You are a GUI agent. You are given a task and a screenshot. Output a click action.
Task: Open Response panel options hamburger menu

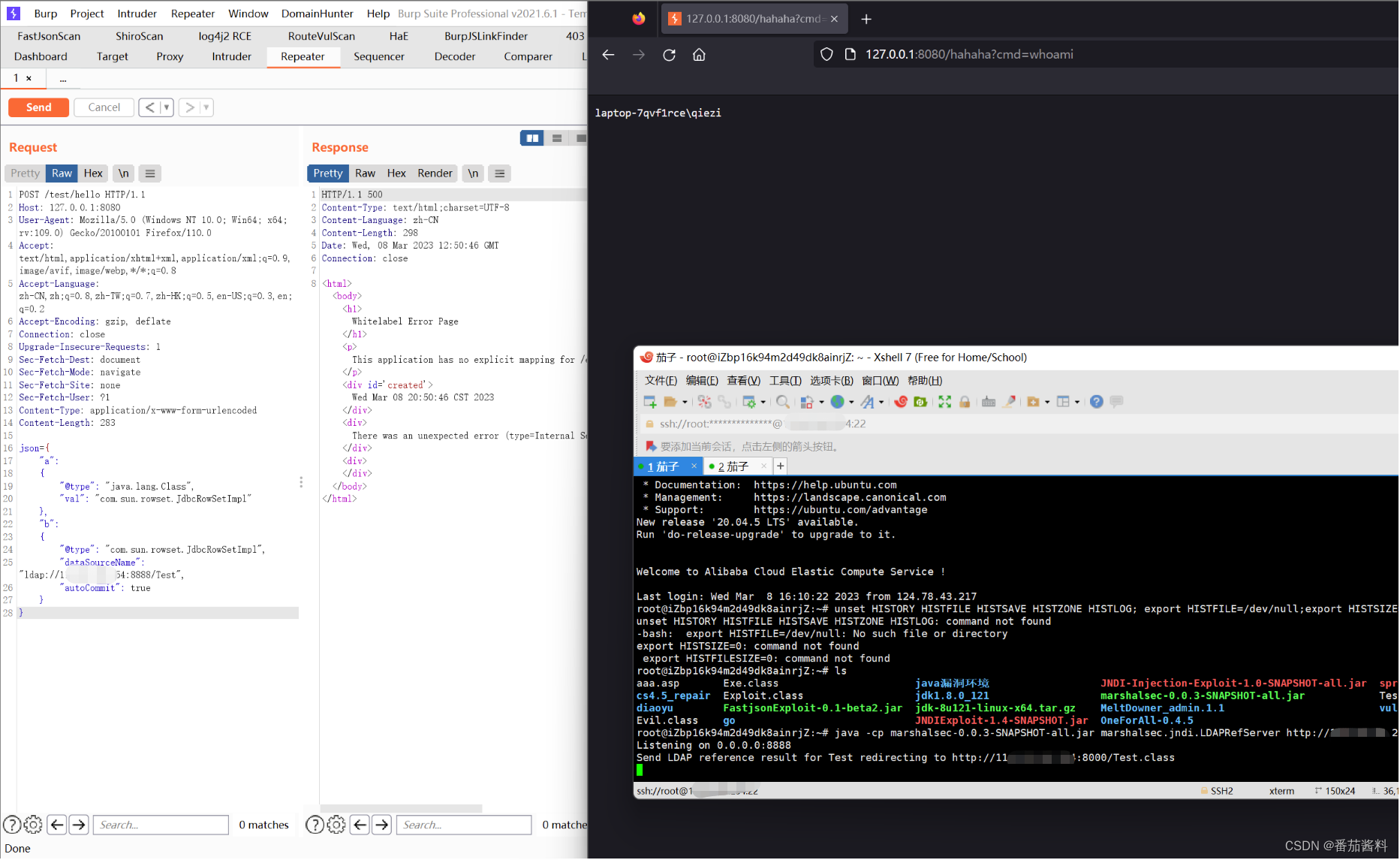(500, 174)
